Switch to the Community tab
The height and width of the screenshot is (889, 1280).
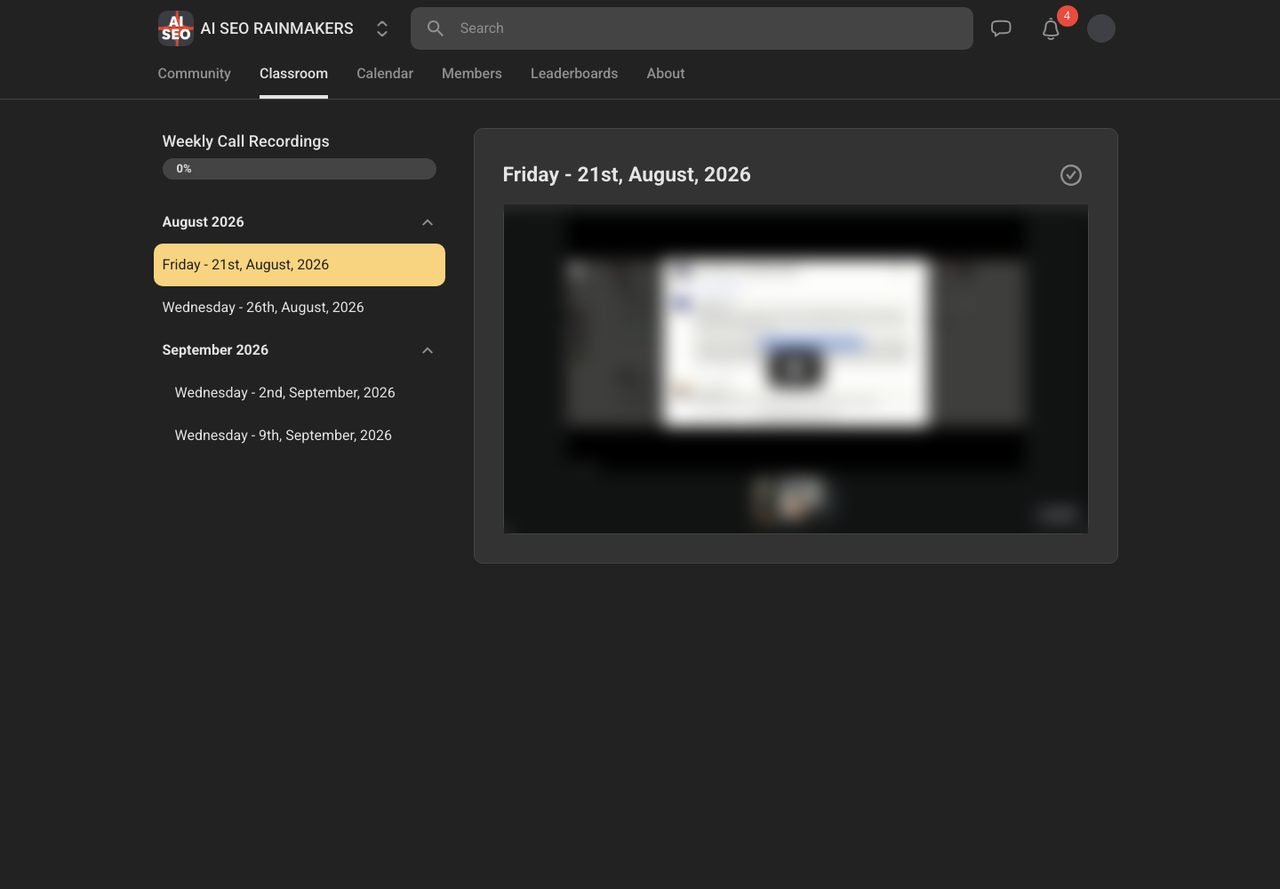(x=194, y=73)
